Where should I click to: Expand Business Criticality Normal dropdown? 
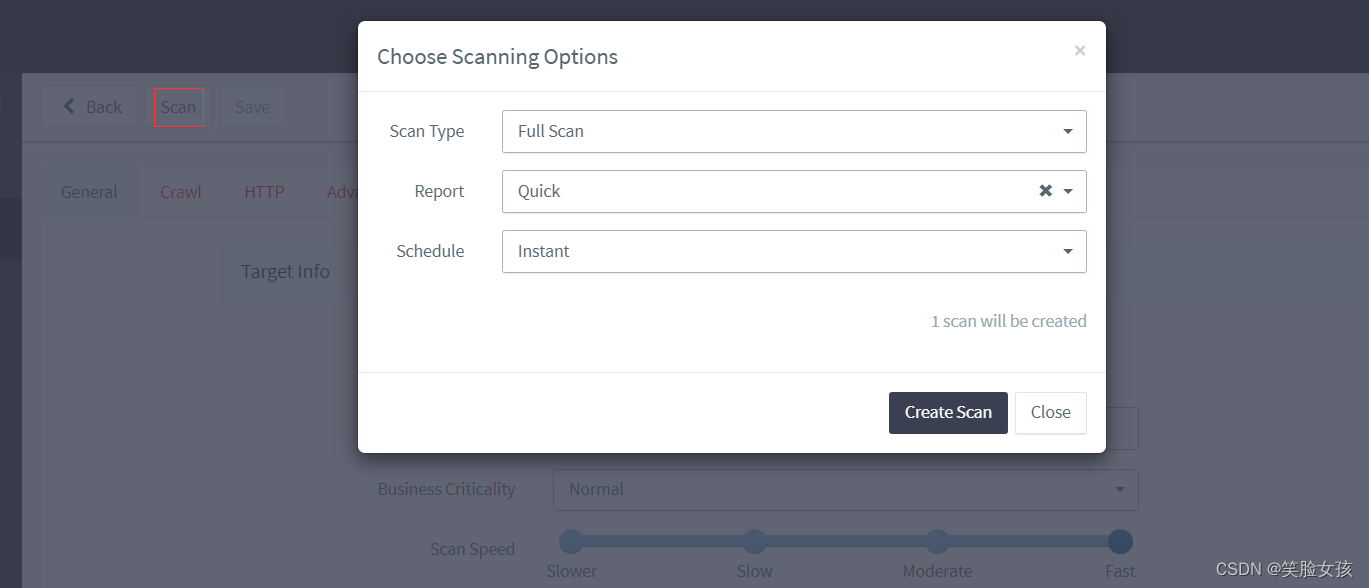845,489
